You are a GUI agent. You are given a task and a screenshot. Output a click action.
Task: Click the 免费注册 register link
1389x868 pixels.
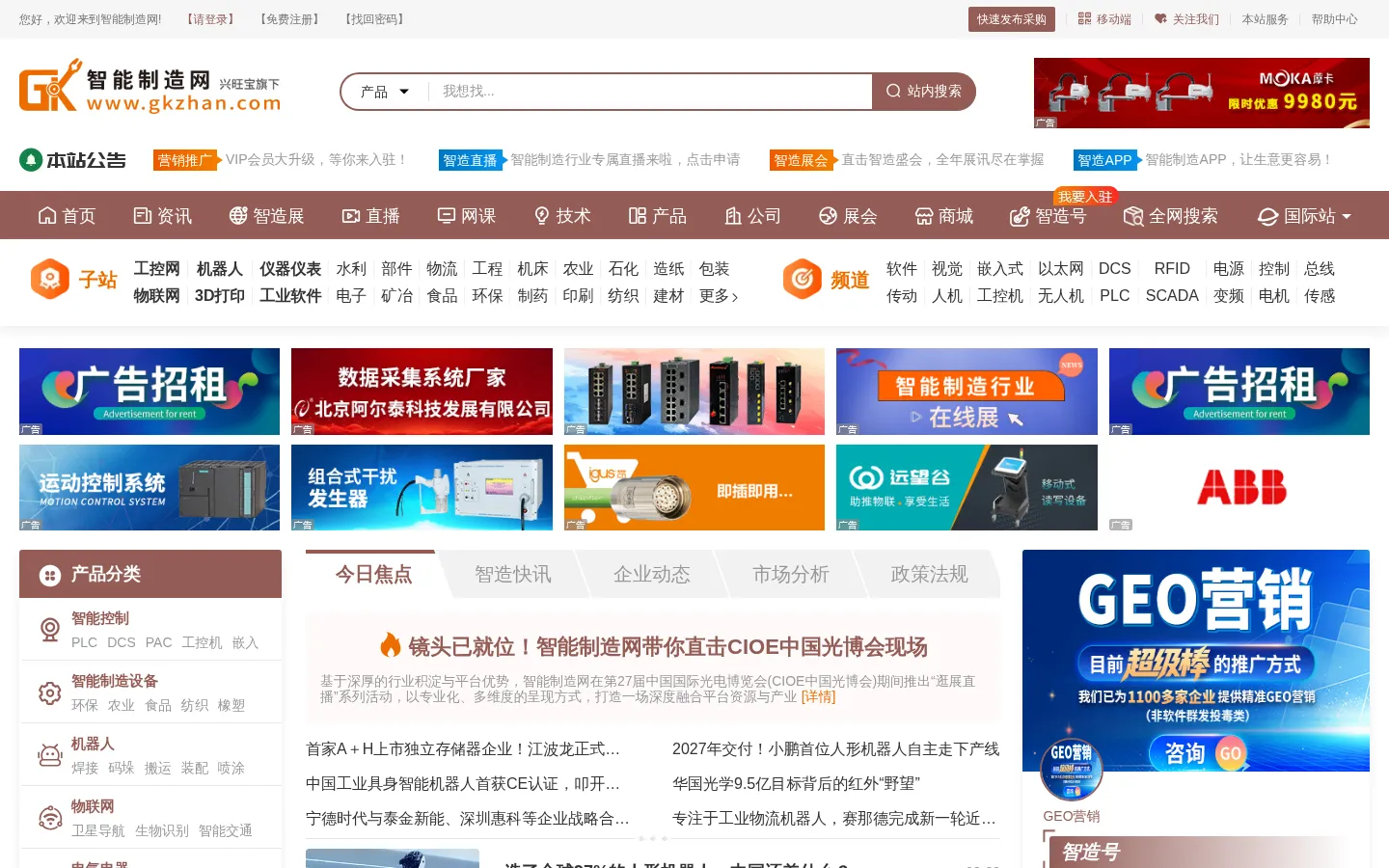point(289,19)
